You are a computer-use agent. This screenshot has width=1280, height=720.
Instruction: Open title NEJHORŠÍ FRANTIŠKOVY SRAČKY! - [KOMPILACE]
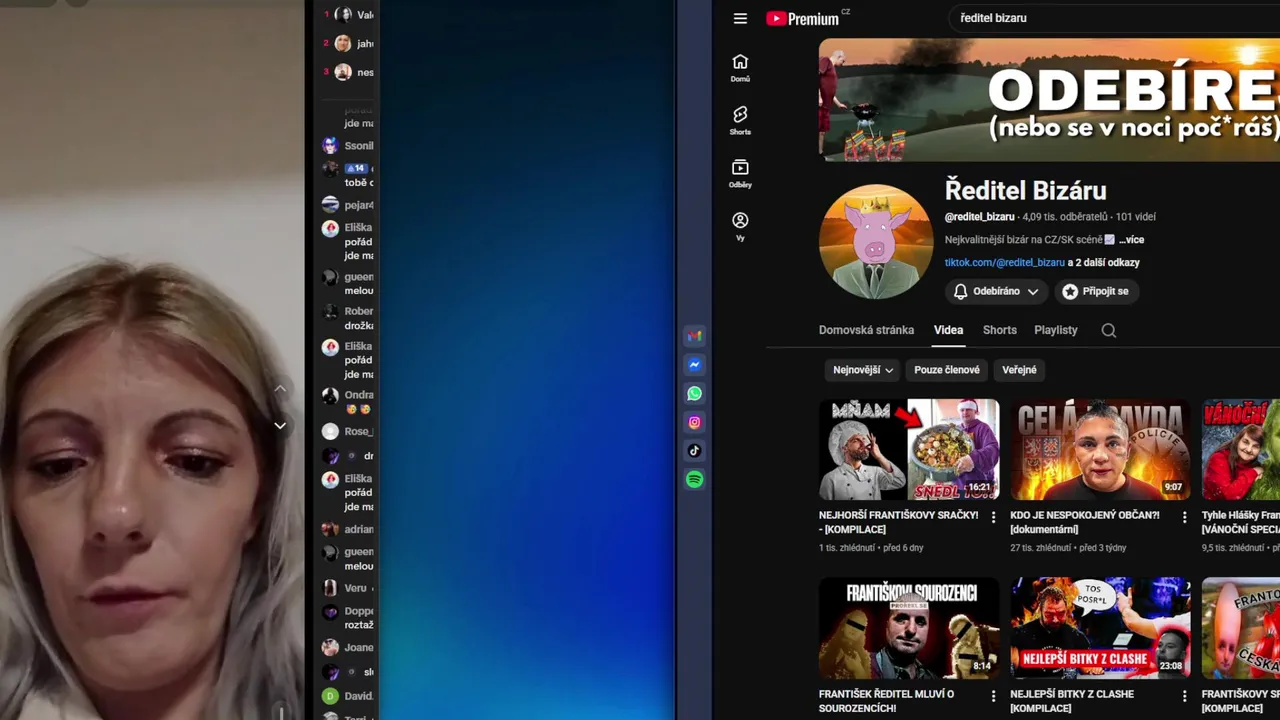coord(899,522)
